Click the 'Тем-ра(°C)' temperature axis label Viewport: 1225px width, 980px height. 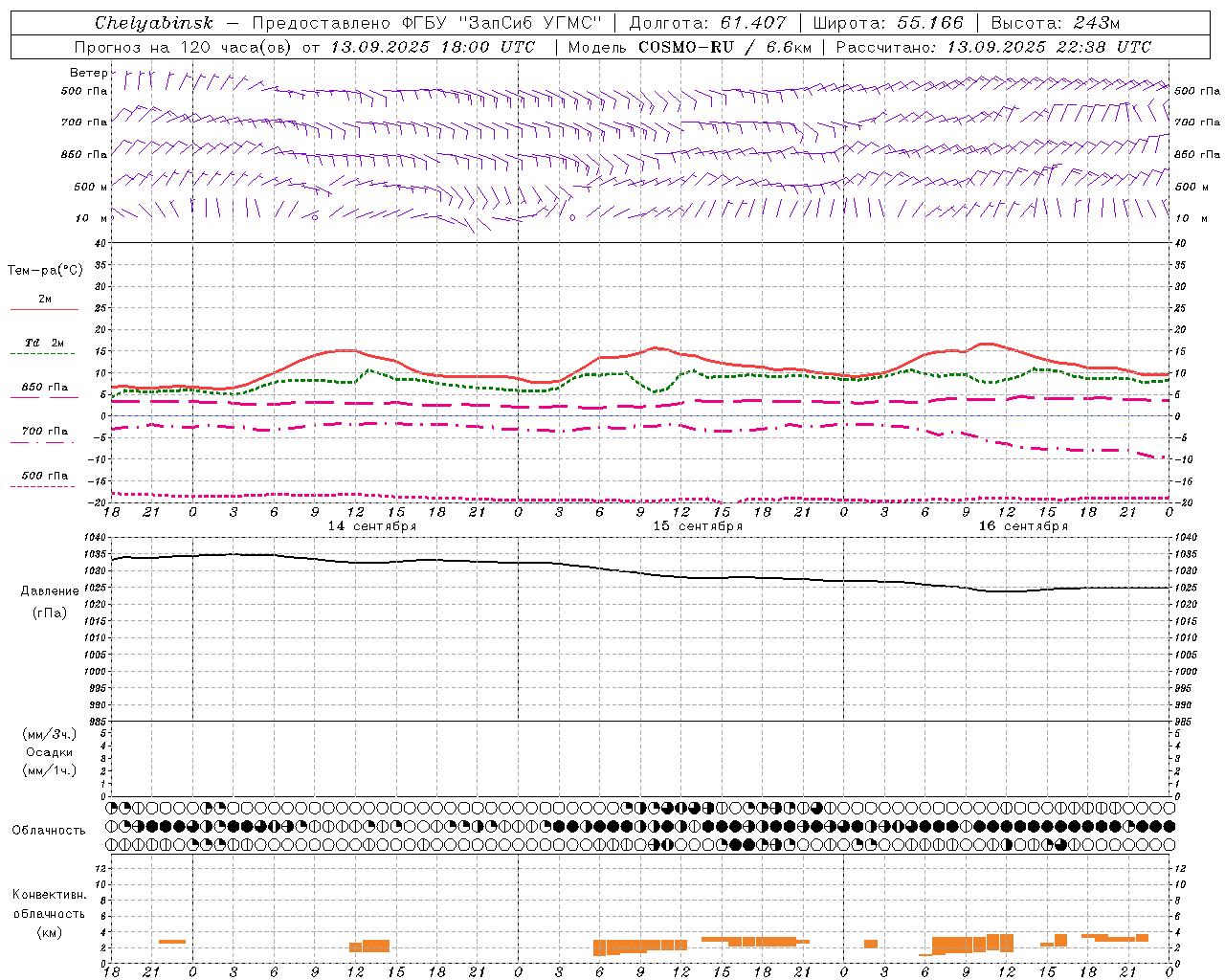[45, 270]
